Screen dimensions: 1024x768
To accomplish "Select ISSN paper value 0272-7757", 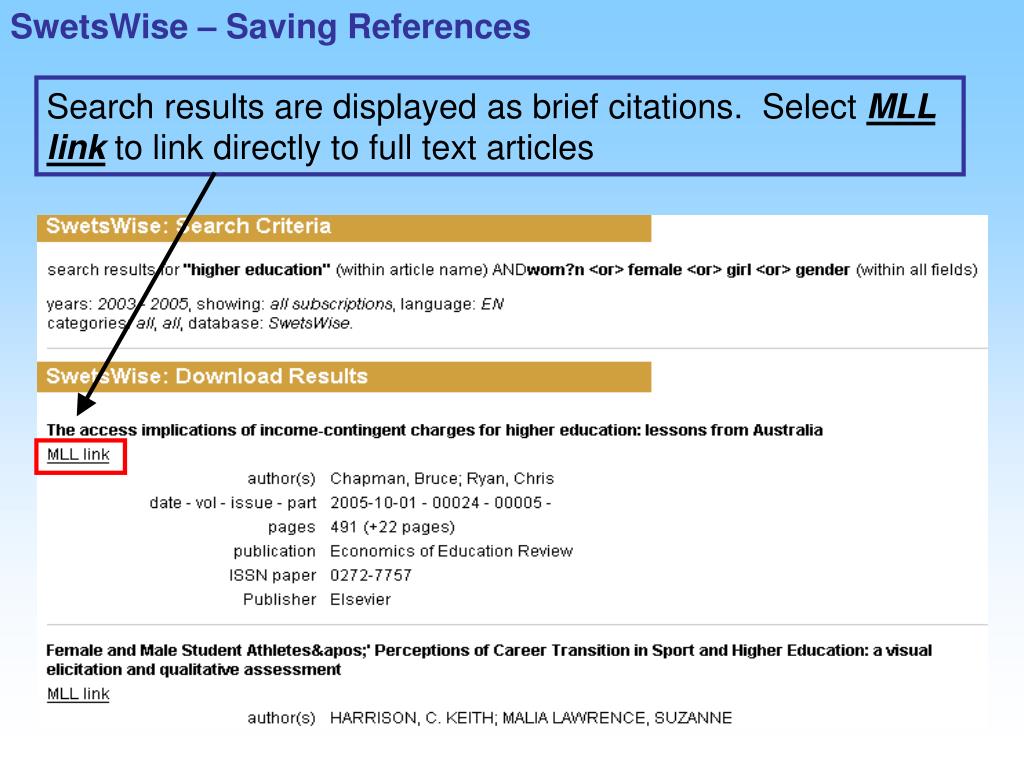I will point(371,575).
